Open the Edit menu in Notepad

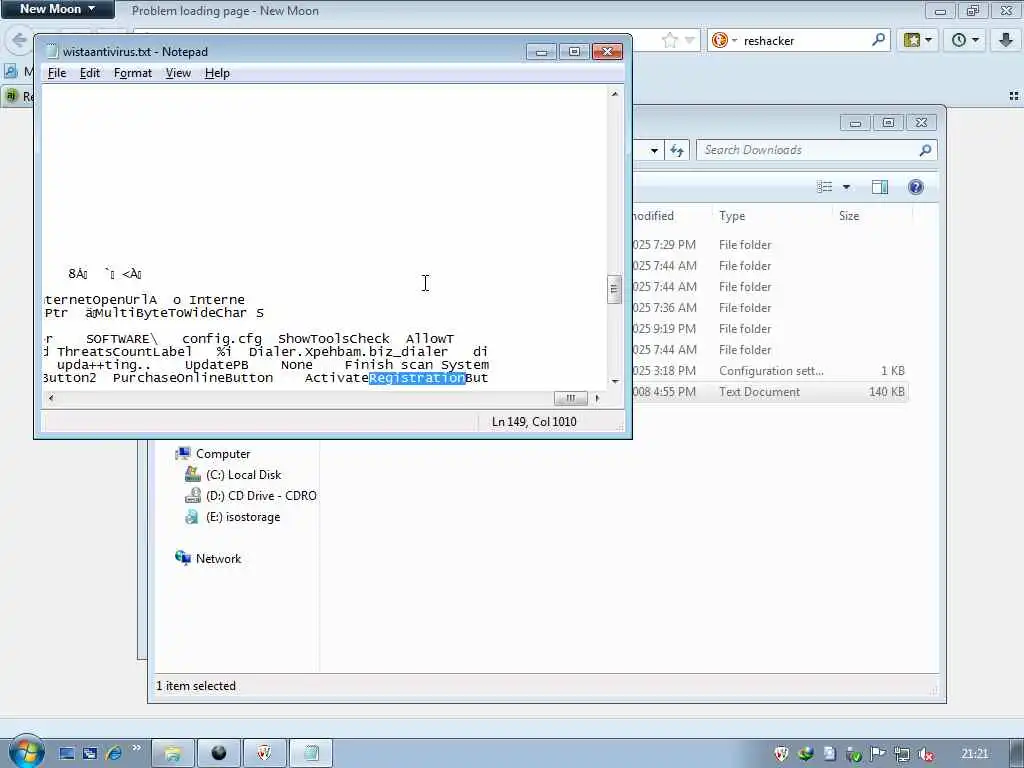(x=89, y=73)
